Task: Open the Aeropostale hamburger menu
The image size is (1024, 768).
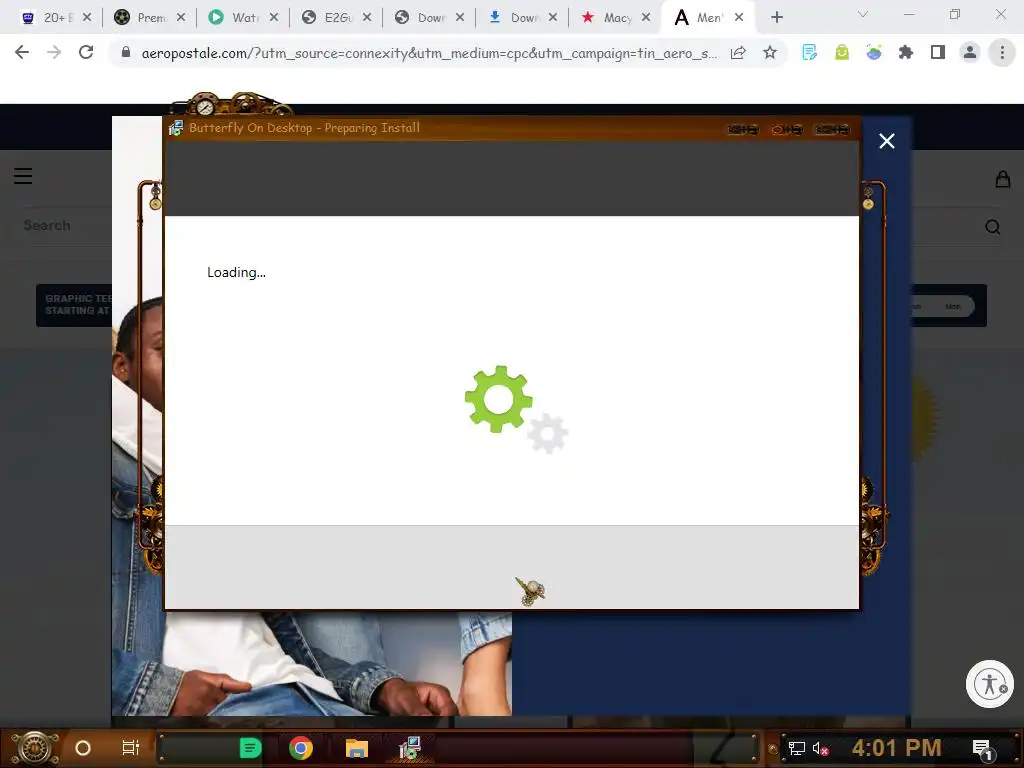Action: coord(23,176)
